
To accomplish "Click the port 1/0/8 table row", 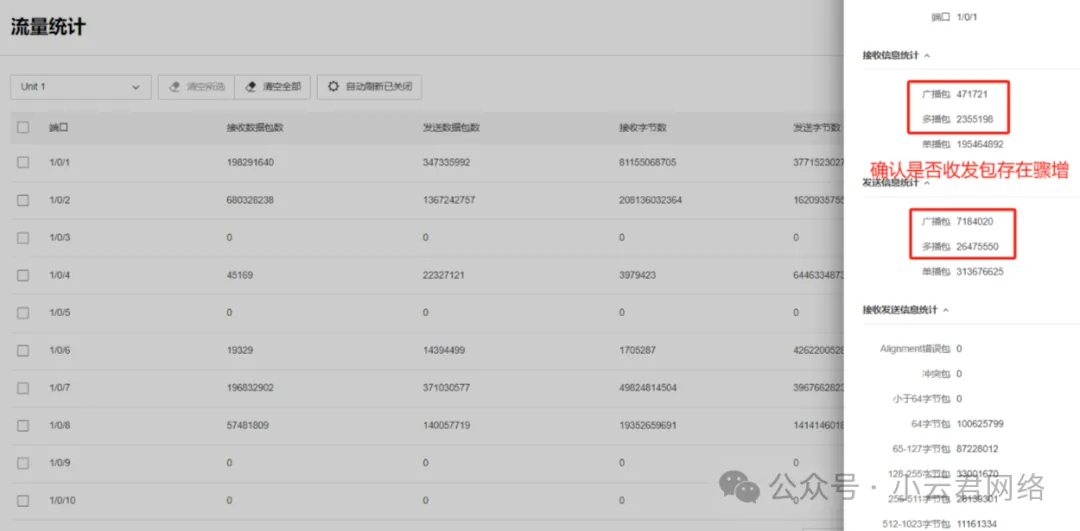I will [400, 425].
